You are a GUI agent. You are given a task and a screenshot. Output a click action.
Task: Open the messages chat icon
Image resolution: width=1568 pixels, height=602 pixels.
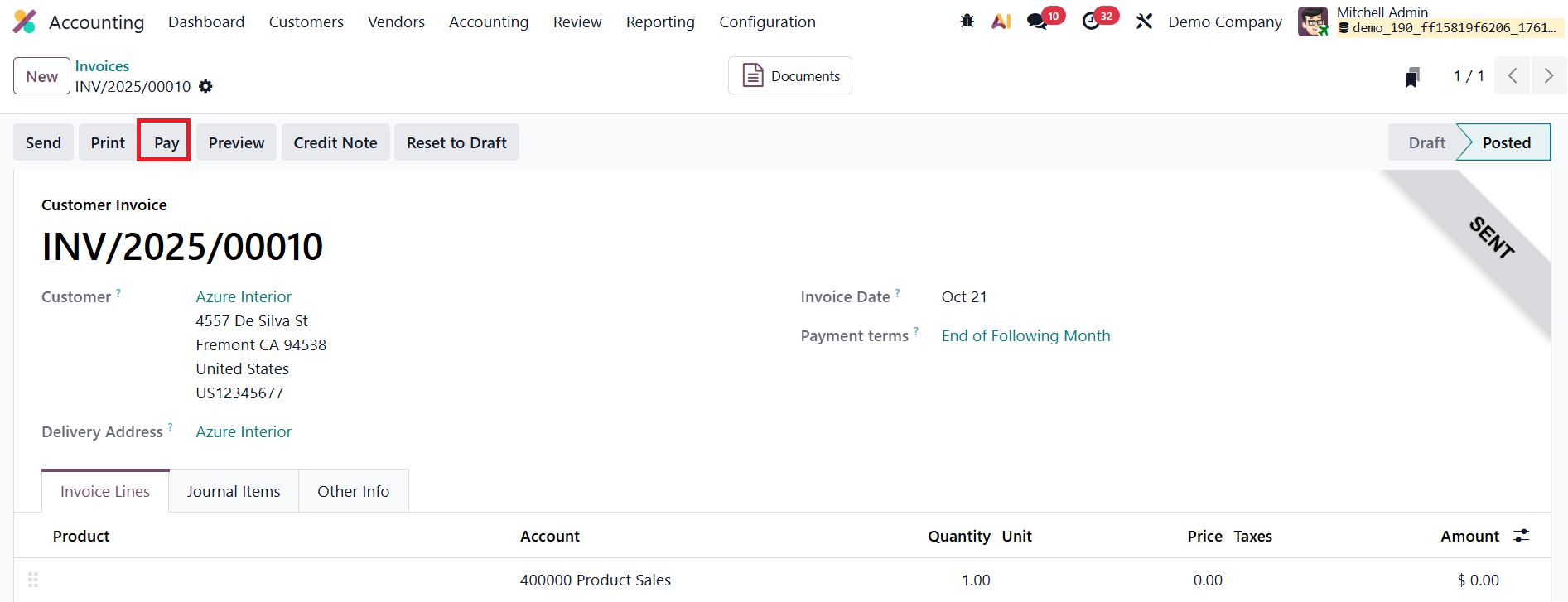click(x=1037, y=22)
